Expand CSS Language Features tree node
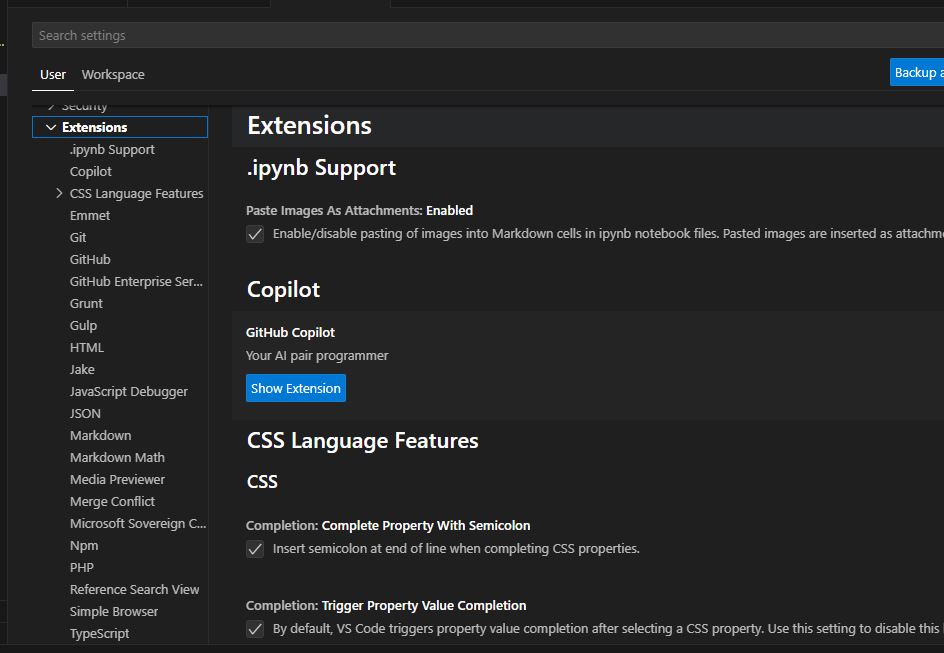 59,193
